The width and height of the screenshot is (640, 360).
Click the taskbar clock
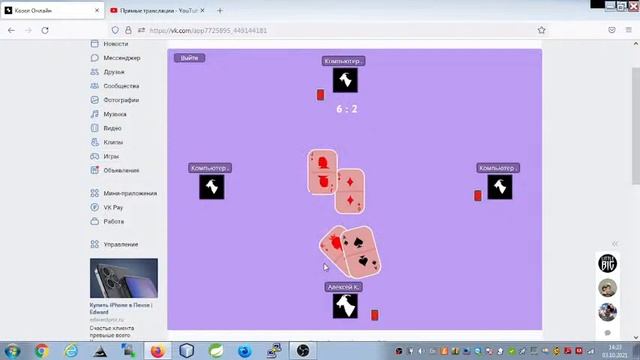614,351
